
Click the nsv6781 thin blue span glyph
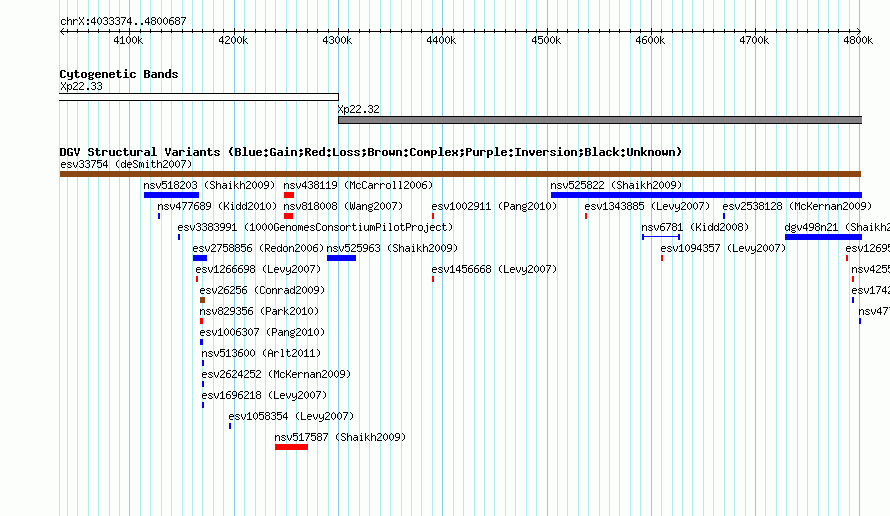click(661, 237)
